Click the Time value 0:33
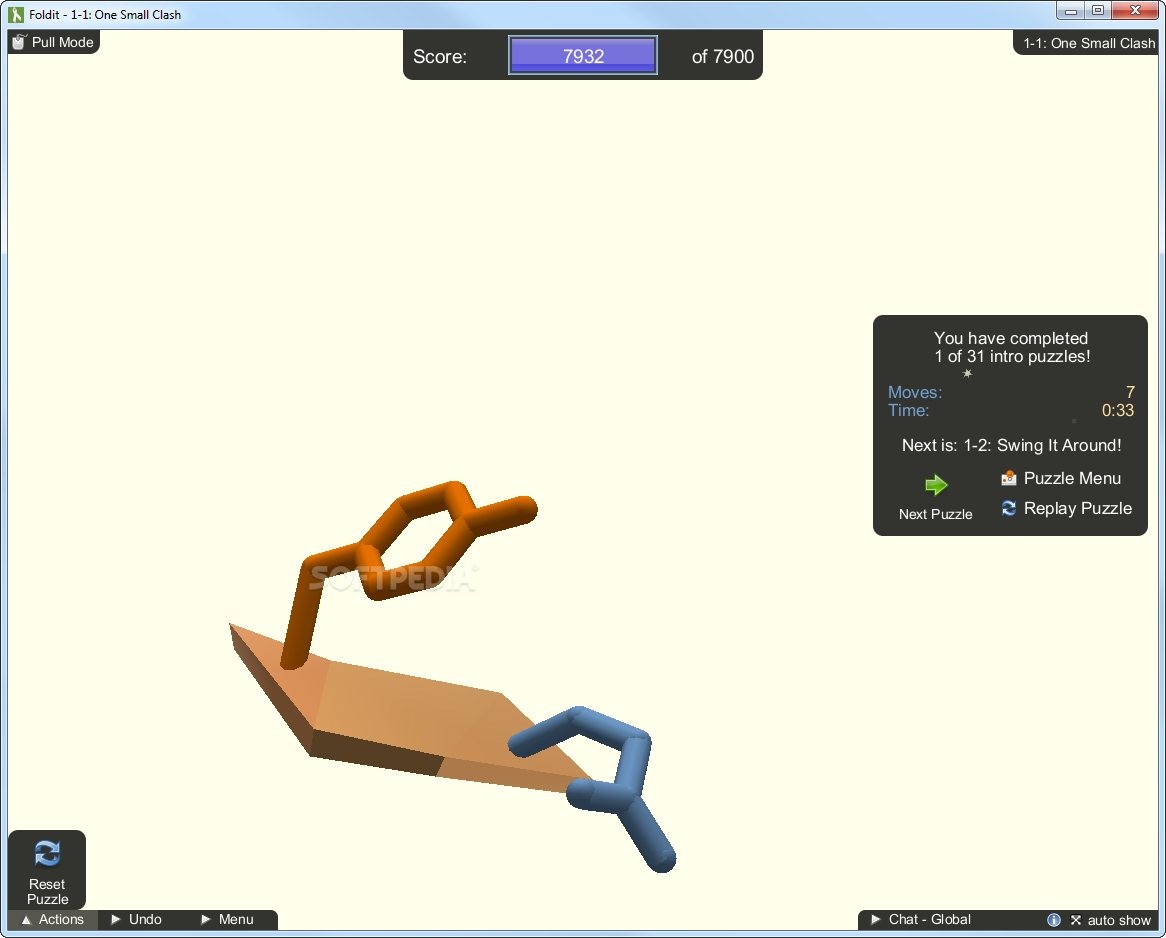 point(1118,411)
